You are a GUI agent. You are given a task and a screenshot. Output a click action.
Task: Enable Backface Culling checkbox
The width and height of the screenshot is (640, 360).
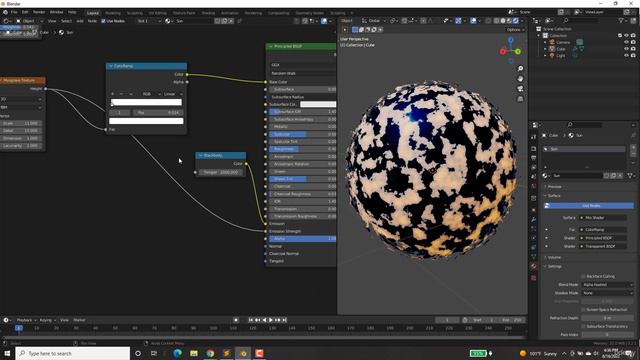click(583, 276)
